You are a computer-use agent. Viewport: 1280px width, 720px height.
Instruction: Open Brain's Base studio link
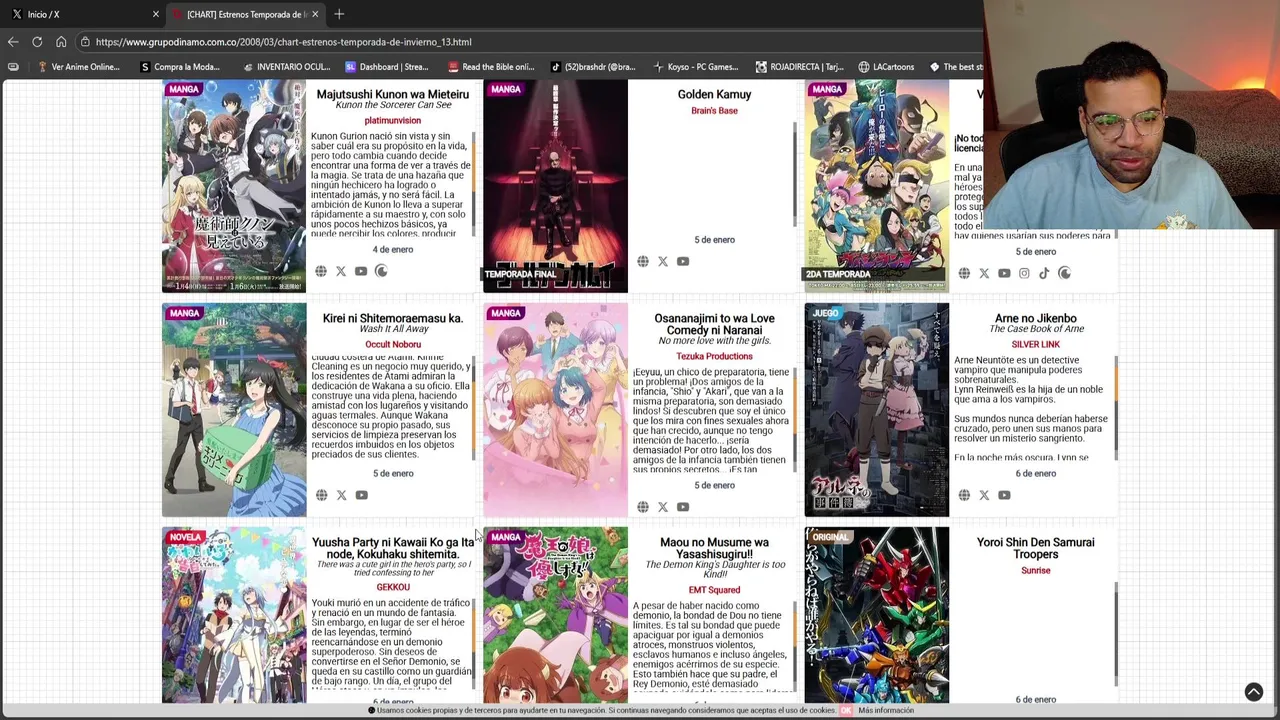(714, 110)
